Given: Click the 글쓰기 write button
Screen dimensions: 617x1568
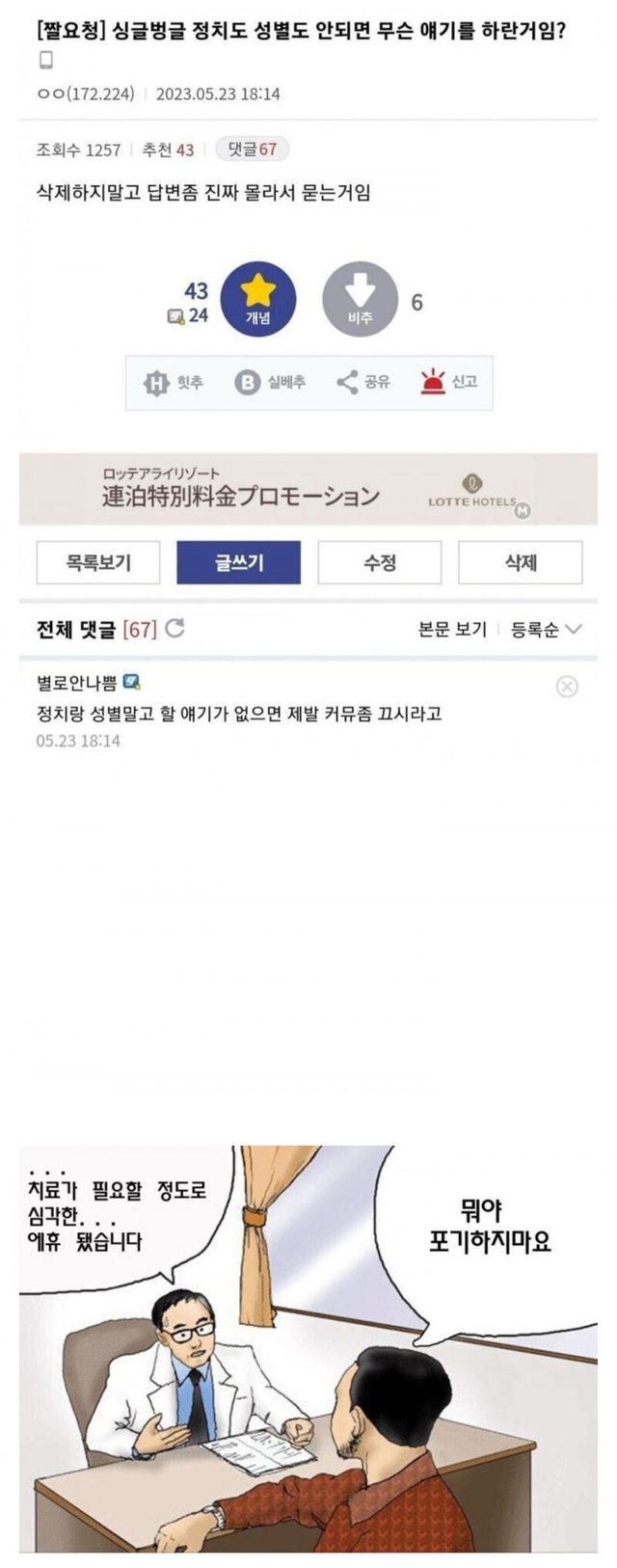Looking at the screenshot, I should click(238, 562).
